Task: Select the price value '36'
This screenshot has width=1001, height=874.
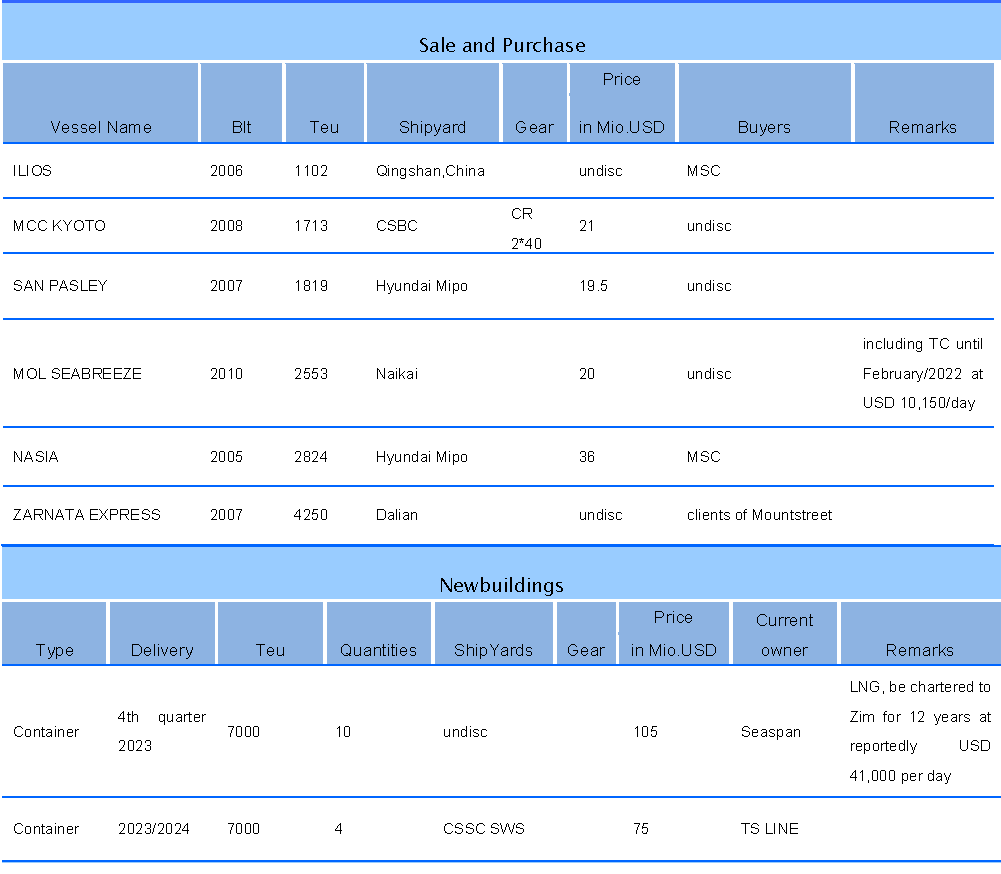Action: (587, 457)
